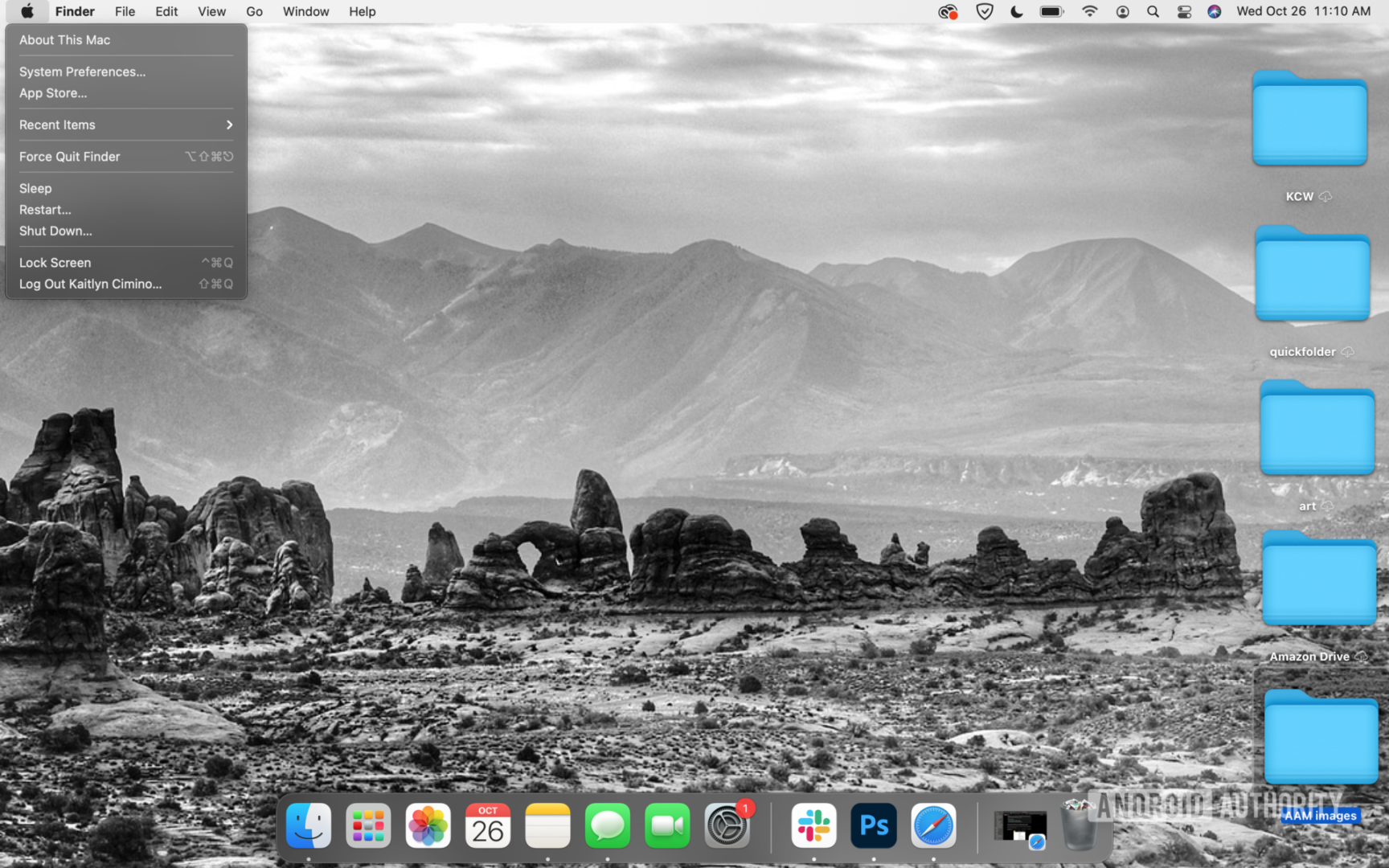Open the Trash in the Dock
Image resolution: width=1389 pixels, height=868 pixels.
pos(1079,825)
